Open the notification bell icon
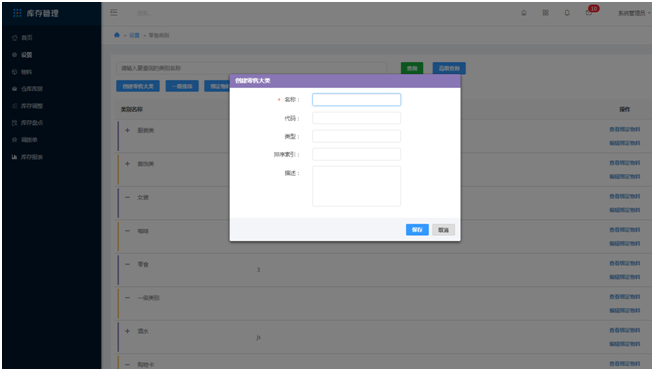The width and height of the screenshot is (654, 371). tap(567, 13)
